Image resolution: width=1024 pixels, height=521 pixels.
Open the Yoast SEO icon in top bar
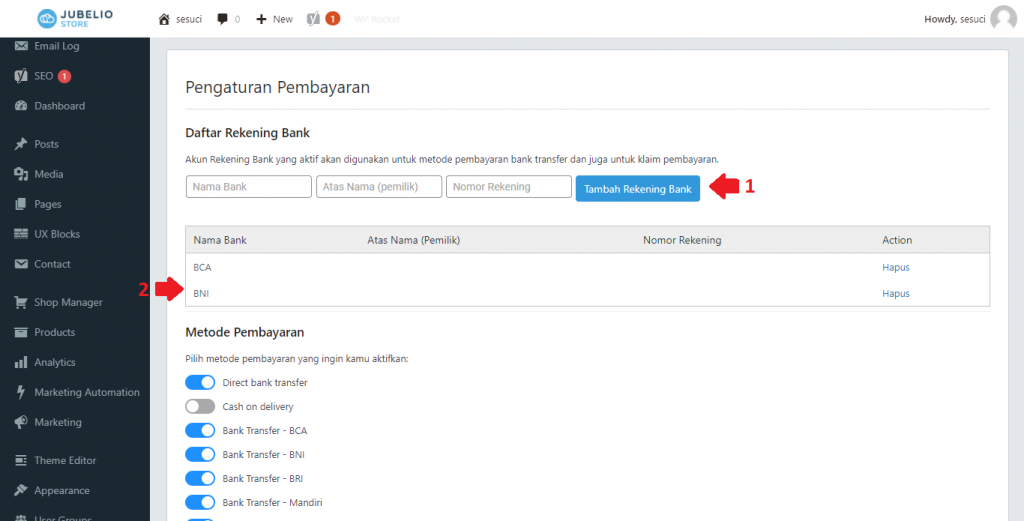(313, 19)
